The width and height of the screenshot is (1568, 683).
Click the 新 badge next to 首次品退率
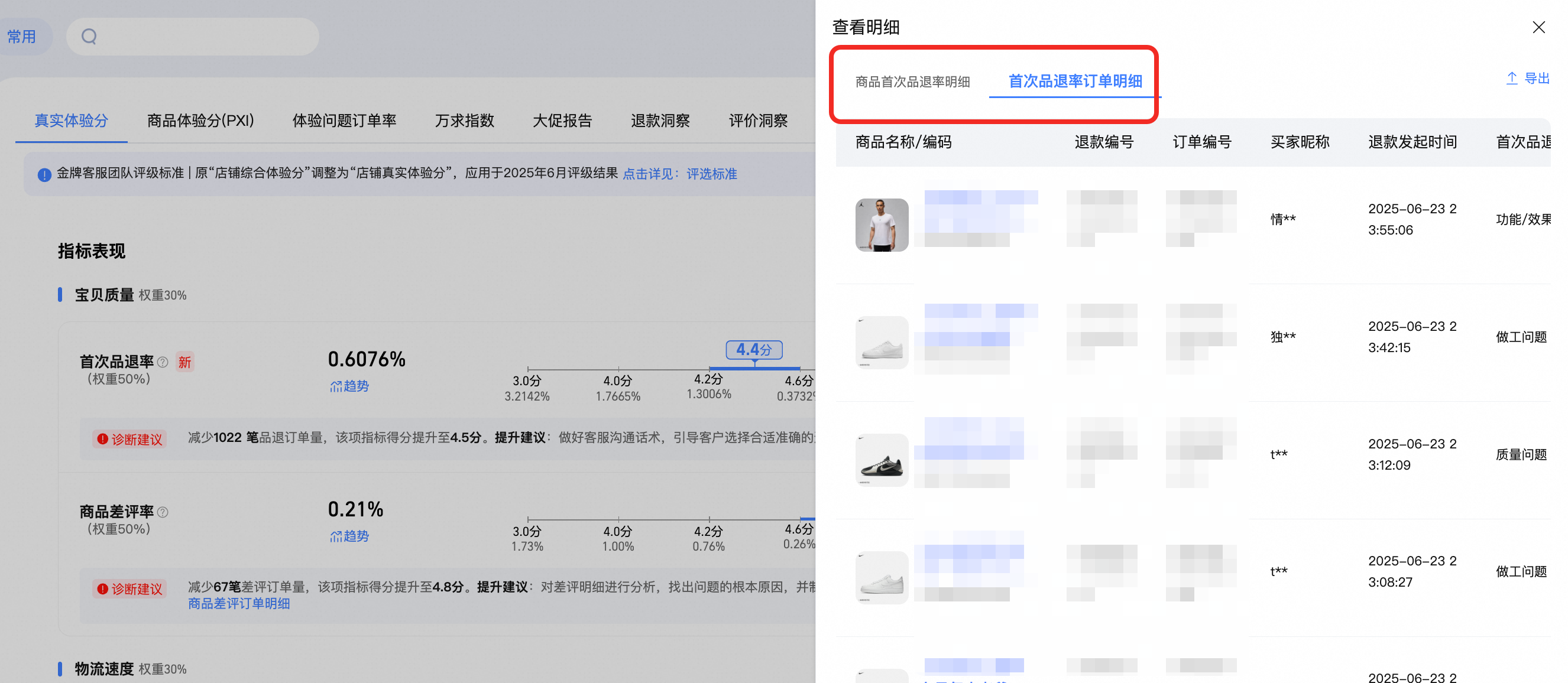184,363
